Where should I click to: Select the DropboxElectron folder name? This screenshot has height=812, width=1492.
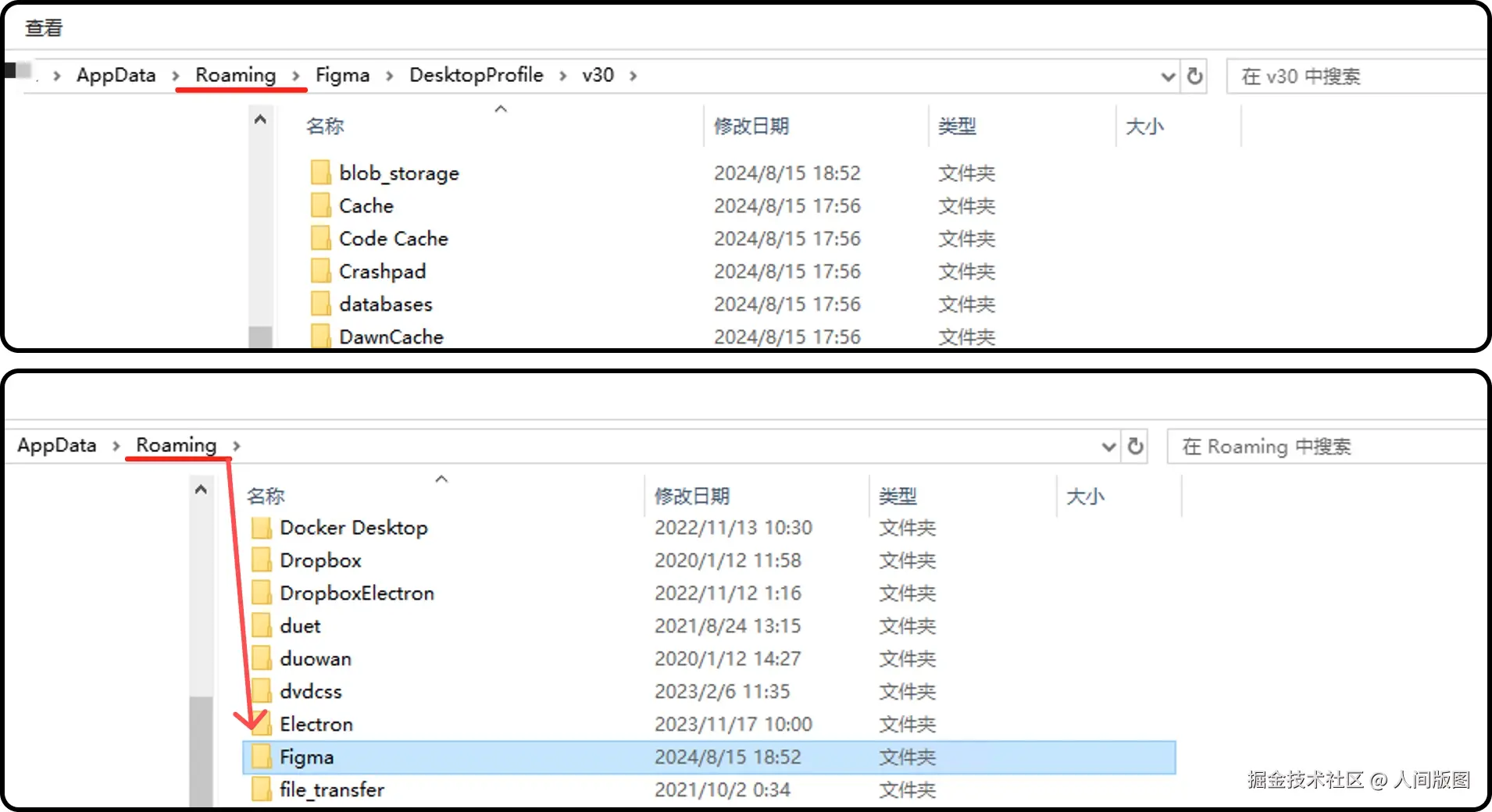[357, 593]
